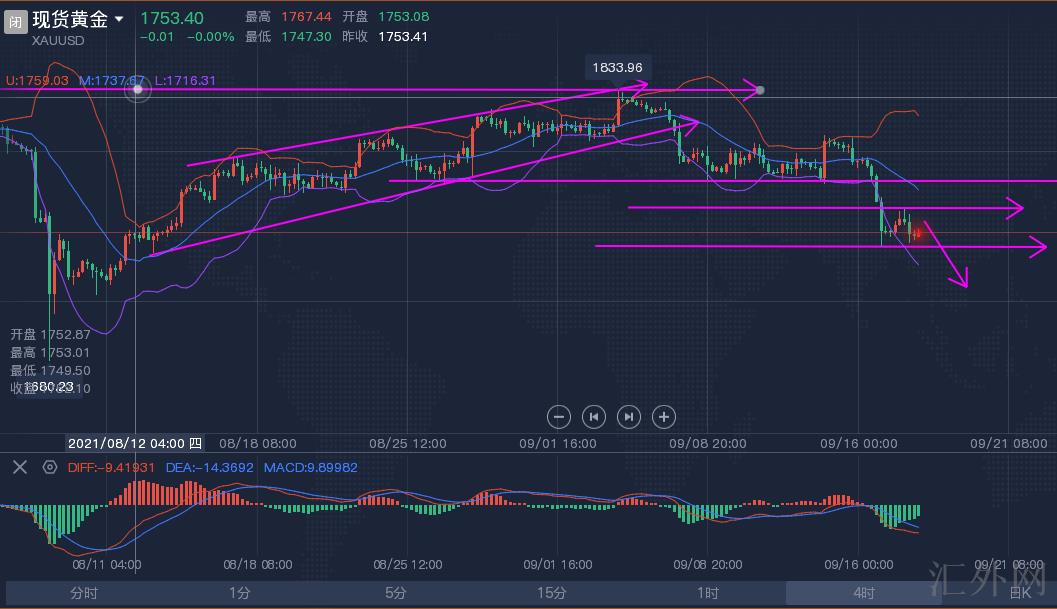The width and height of the screenshot is (1057, 609).
Task: Expand the 现货黄金 symbol dropdown
Action: (x=119, y=19)
